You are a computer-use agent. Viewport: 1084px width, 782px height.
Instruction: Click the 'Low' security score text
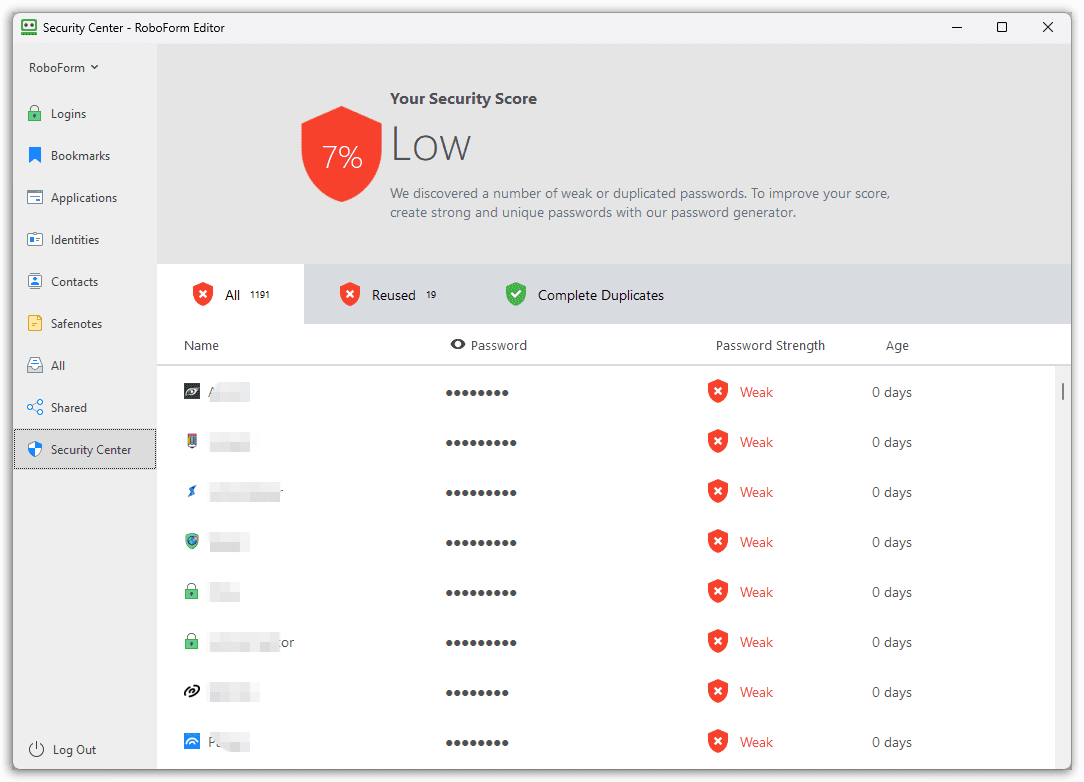(x=431, y=145)
